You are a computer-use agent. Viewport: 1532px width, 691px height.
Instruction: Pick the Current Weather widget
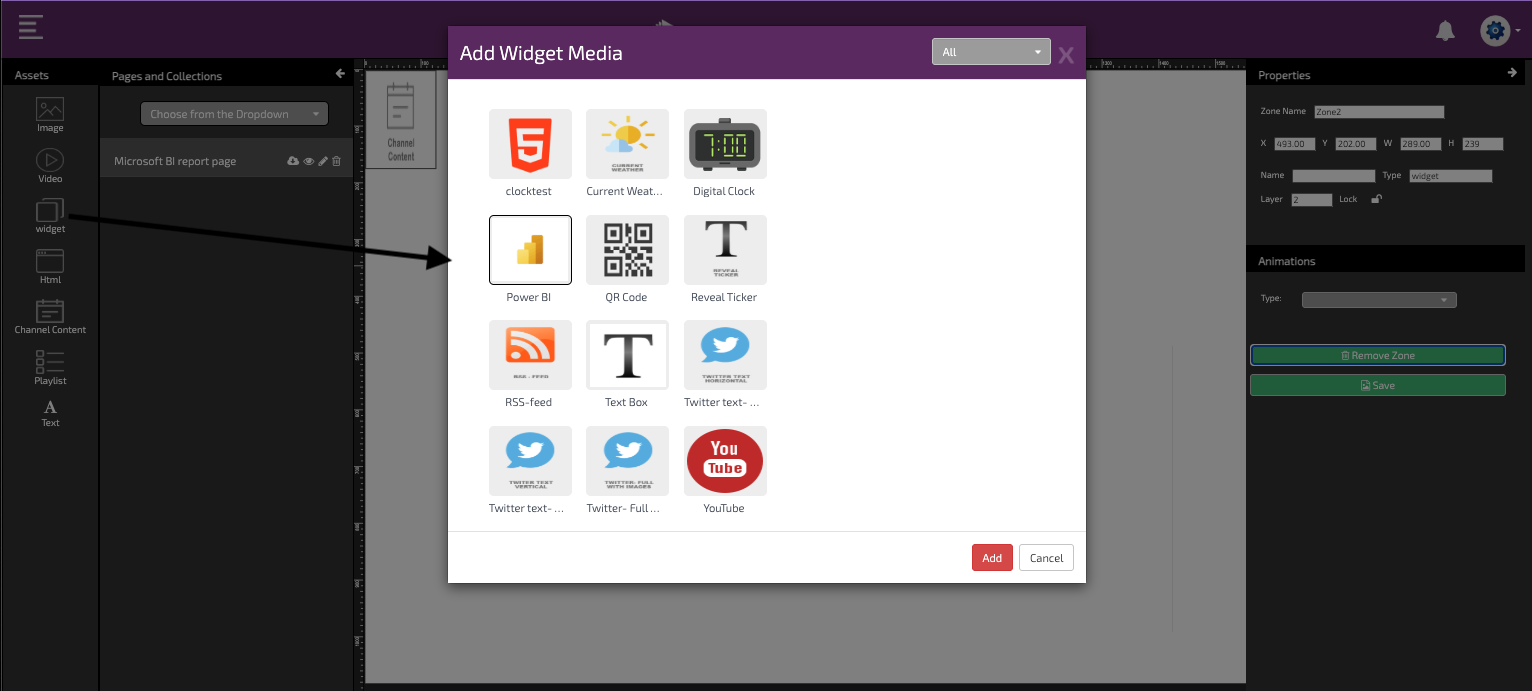[x=627, y=144]
